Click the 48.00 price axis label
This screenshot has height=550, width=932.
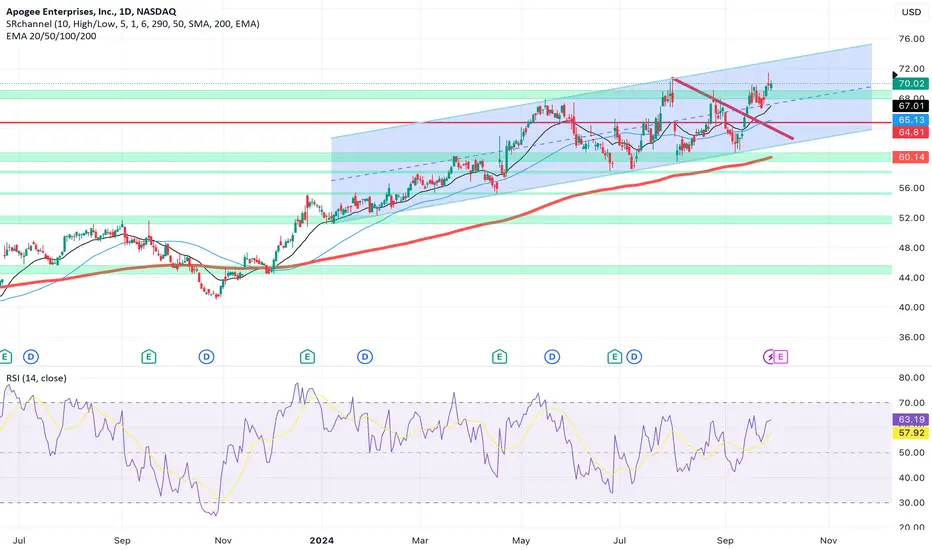point(911,247)
